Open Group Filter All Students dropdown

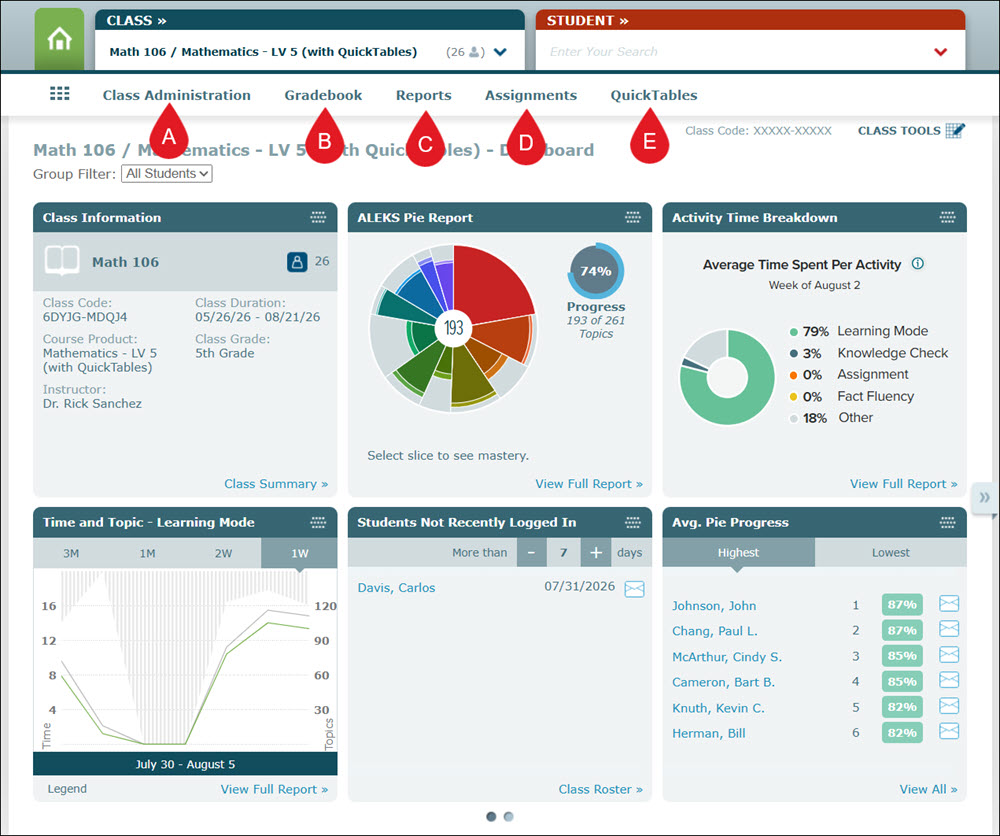[166, 173]
